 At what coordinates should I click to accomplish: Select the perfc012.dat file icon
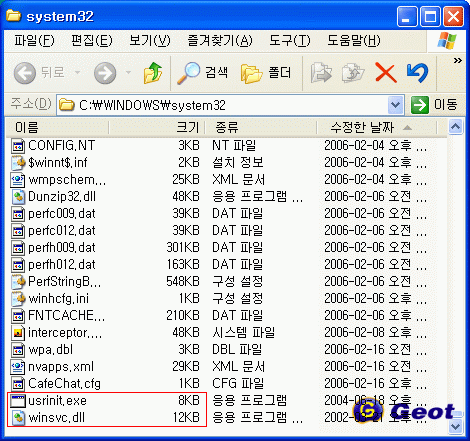18,231
